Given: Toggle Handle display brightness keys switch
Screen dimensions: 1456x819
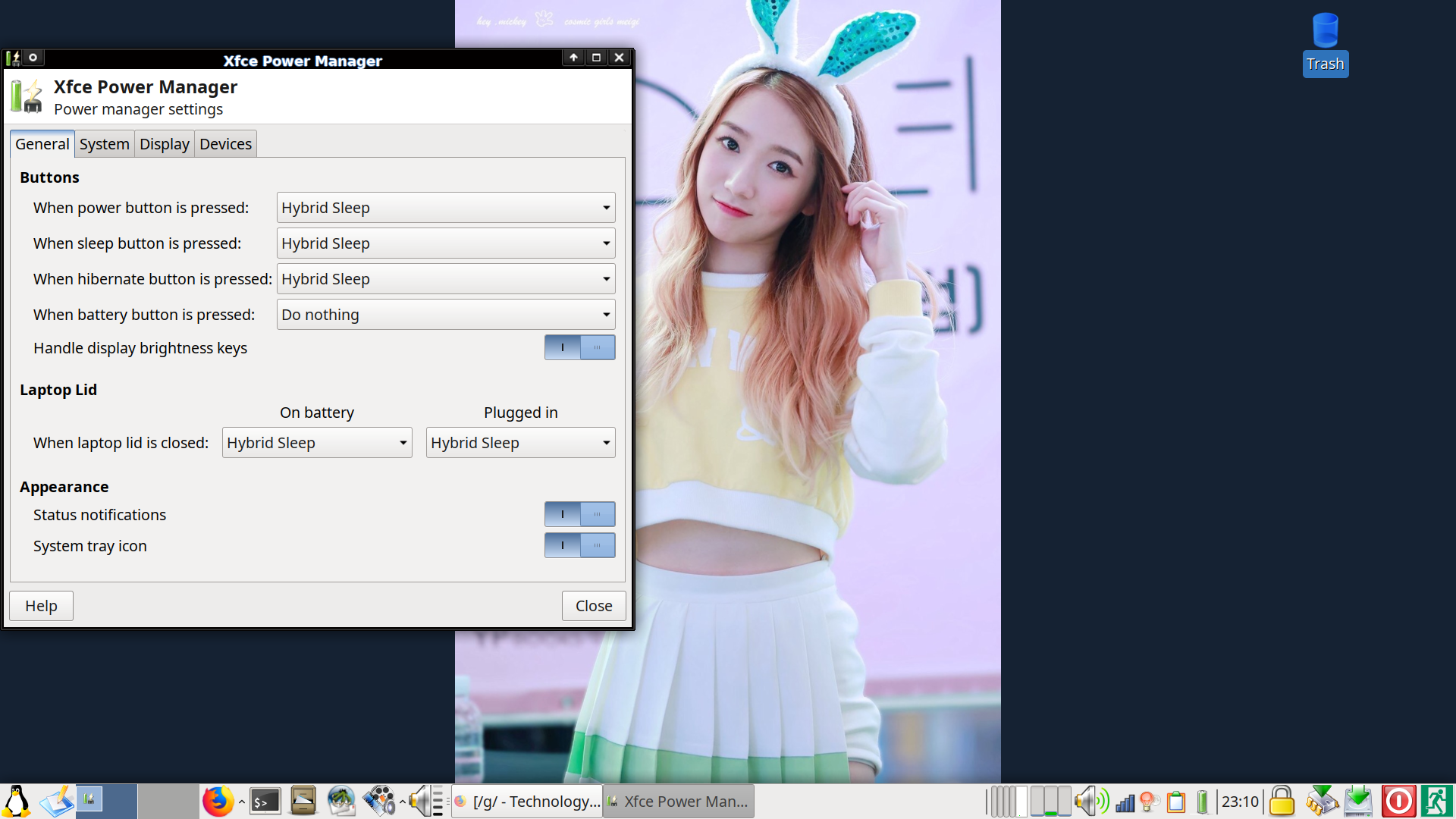Looking at the screenshot, I should click(579, 347).
